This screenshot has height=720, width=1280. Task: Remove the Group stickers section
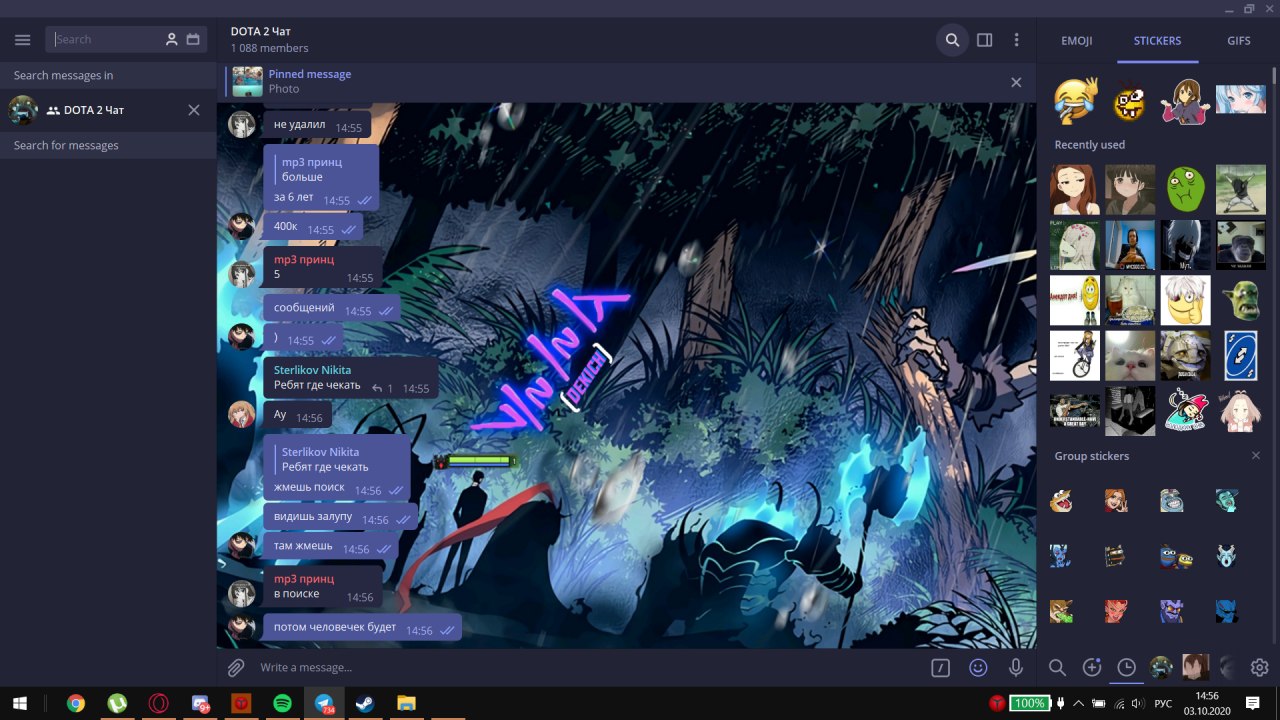click(1256, 456)
